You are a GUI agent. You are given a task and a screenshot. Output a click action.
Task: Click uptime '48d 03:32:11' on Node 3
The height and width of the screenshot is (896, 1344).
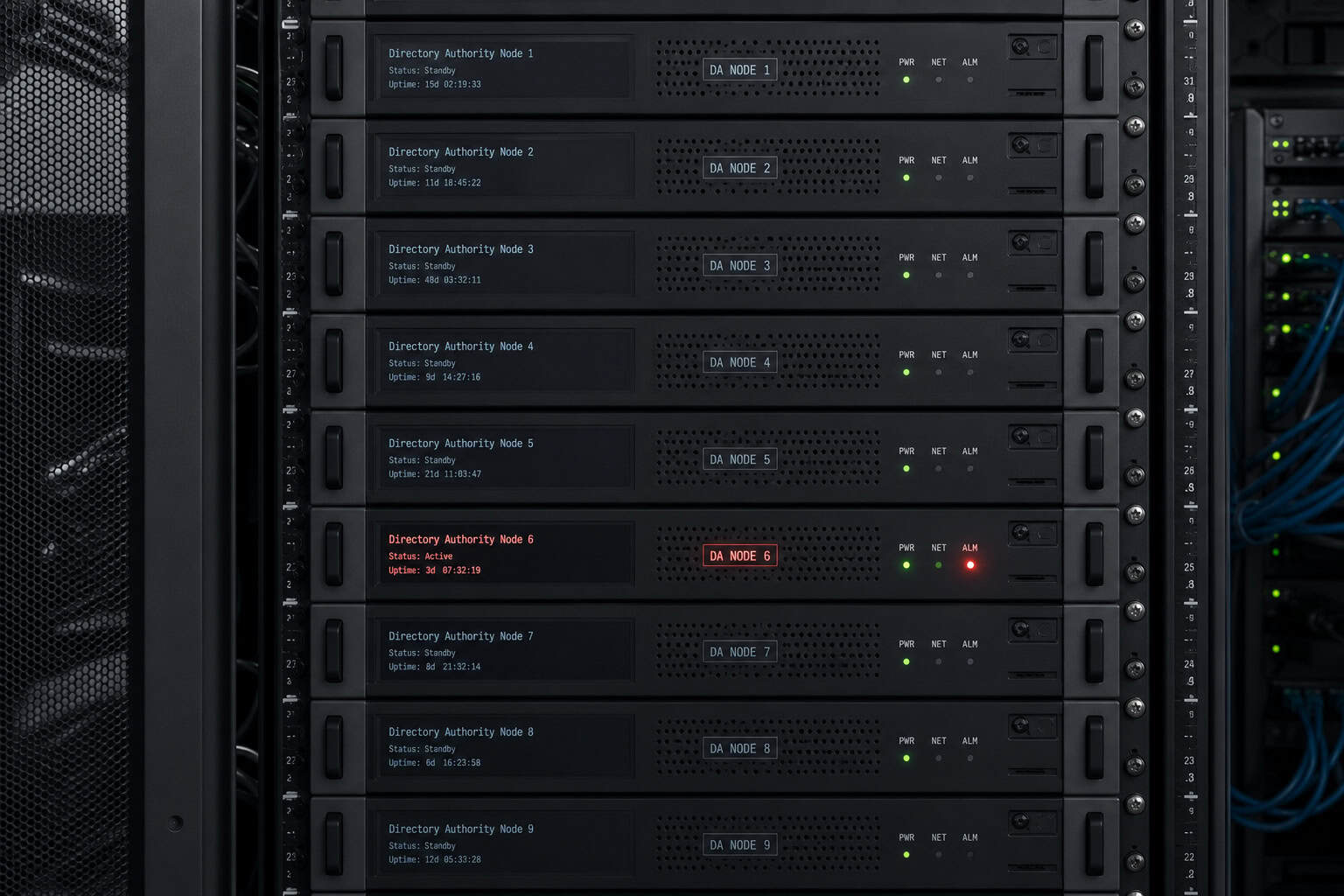452,280
